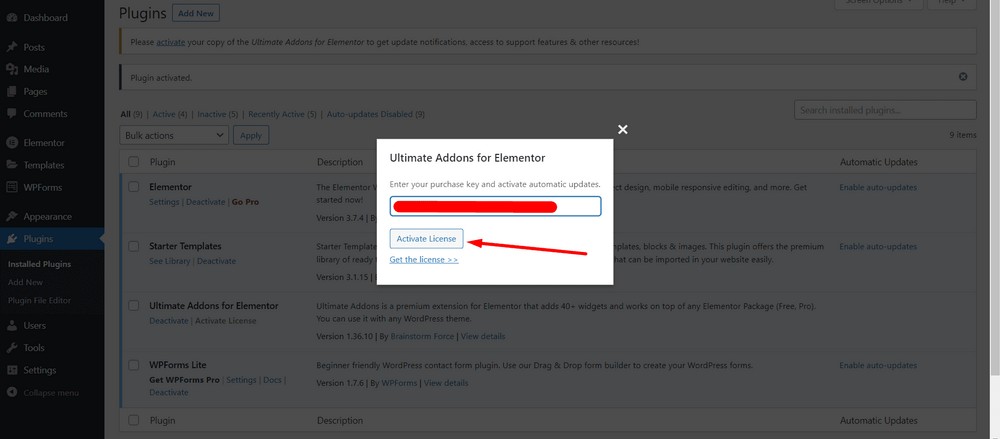Viewport: 1000px width, 439px height.
Task: Click the purchase key input field
Action: (495, 206)
